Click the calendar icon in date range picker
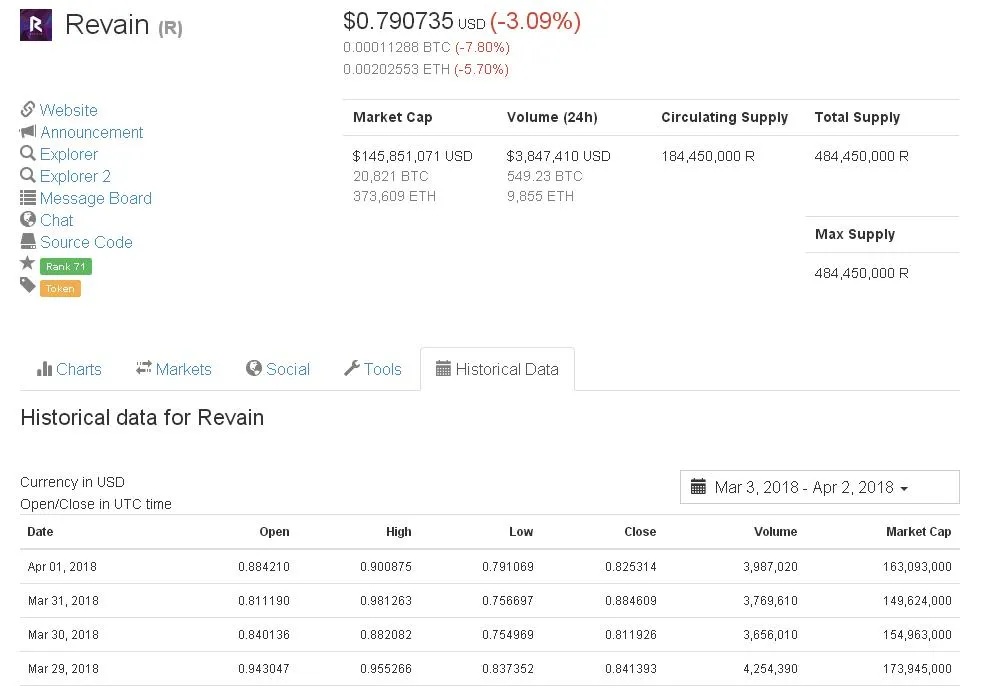 tap(698, 487)
